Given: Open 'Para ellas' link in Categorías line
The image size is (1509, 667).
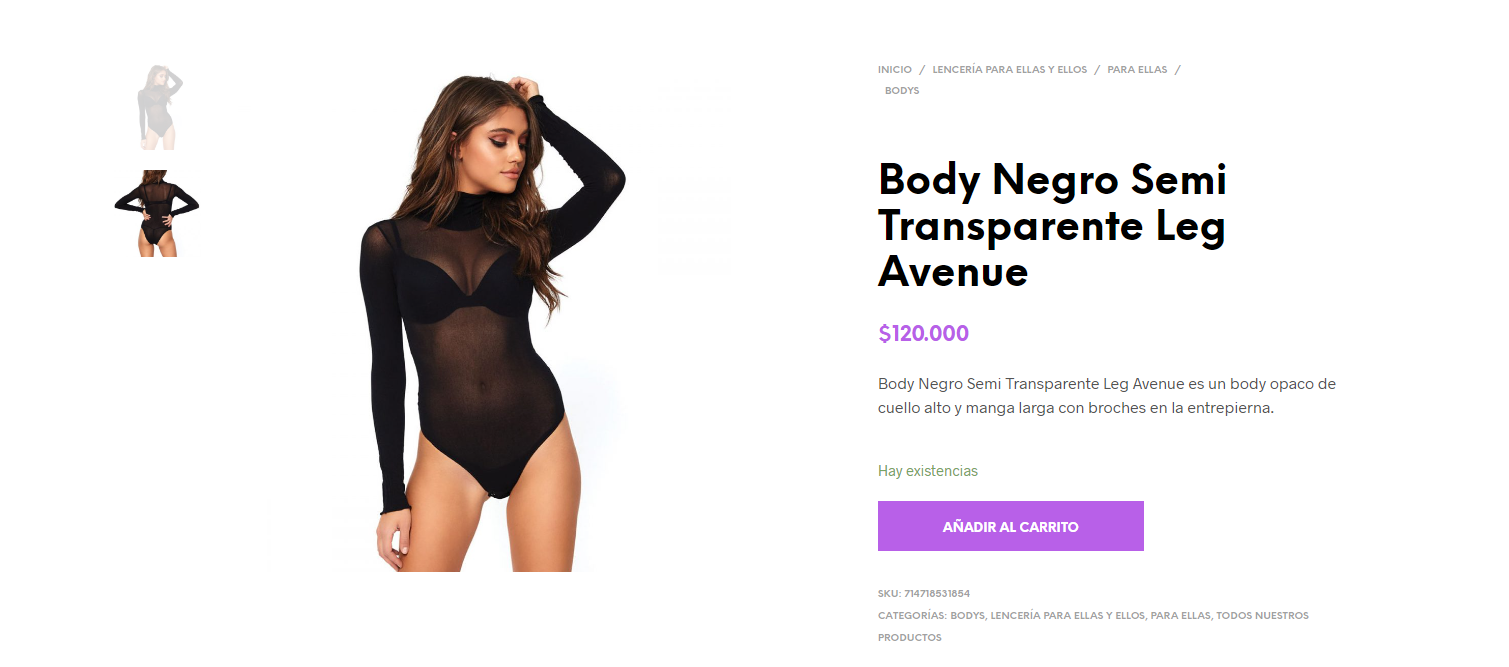Looking at the screenshot, I should (1181, 616).
